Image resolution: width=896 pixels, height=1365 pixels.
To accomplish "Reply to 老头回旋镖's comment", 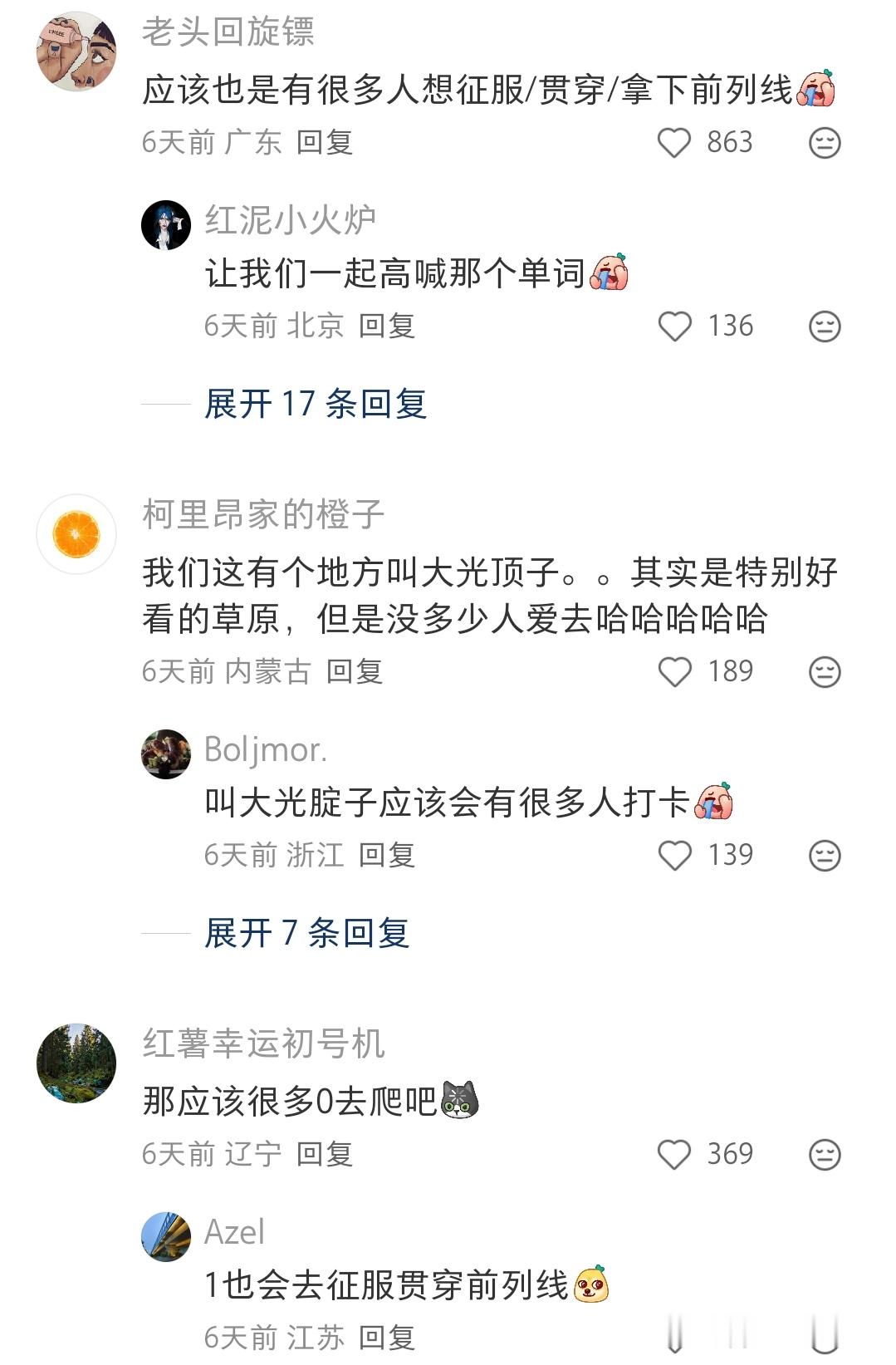I will 325,143.
